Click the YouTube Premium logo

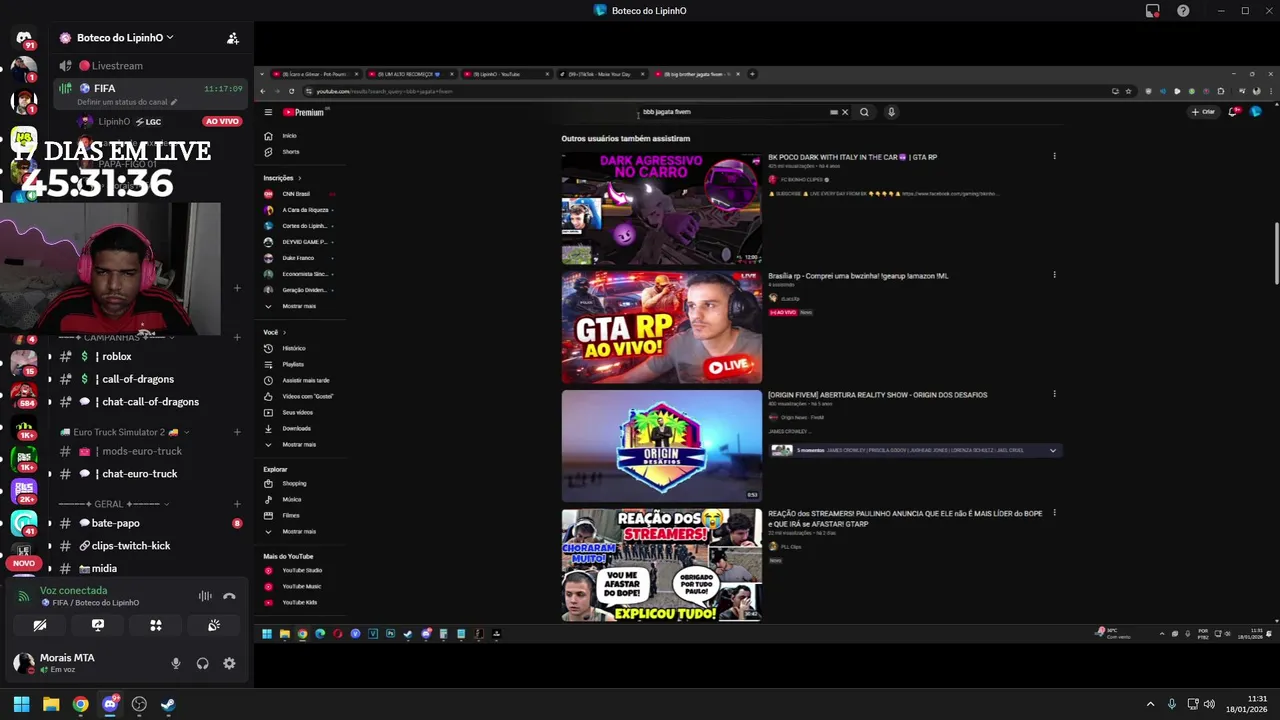coord(303,113)
